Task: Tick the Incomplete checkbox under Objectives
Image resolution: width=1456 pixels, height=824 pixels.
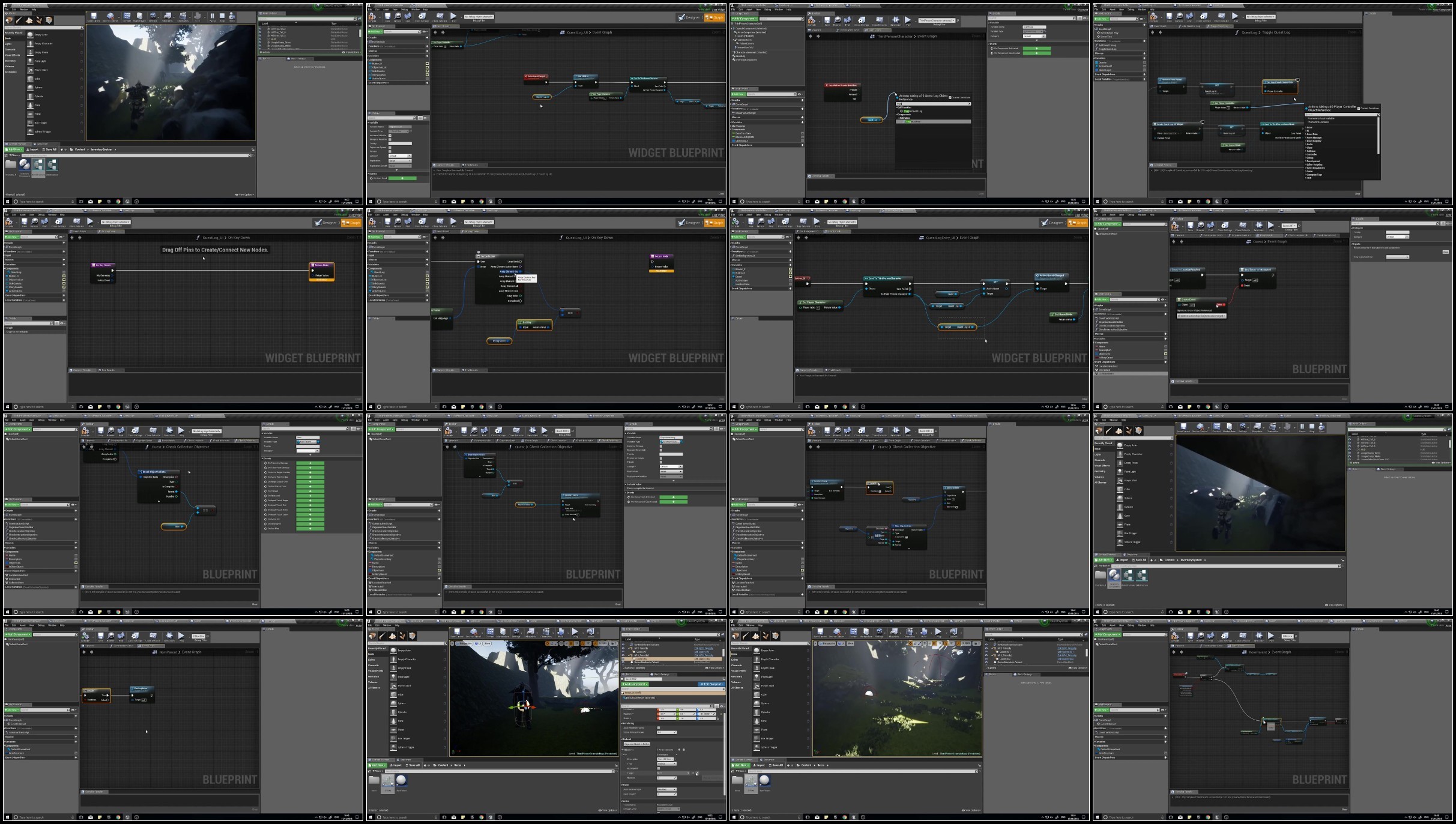Action: (659, 768)
